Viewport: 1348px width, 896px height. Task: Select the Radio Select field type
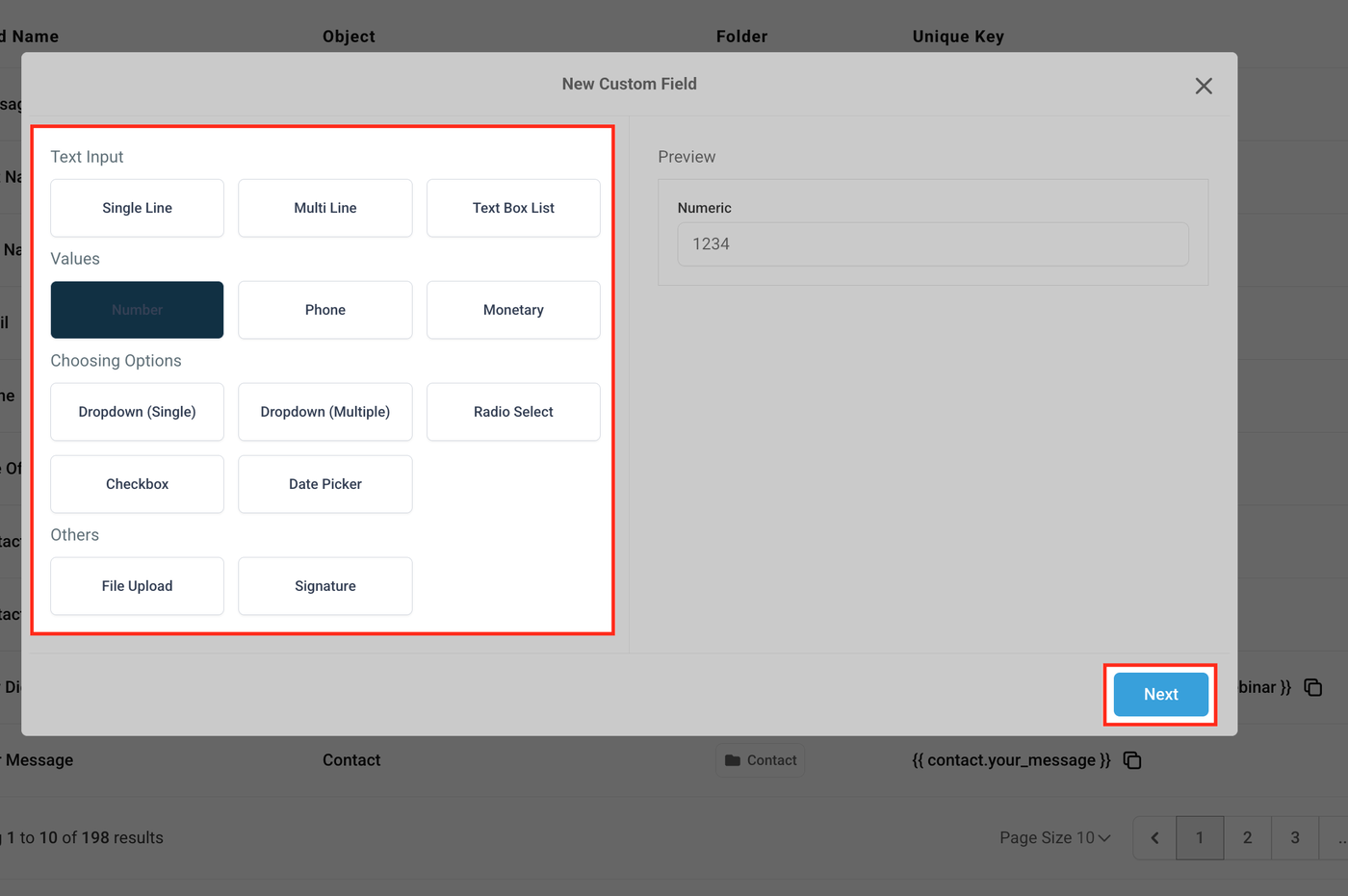(513, 412)
